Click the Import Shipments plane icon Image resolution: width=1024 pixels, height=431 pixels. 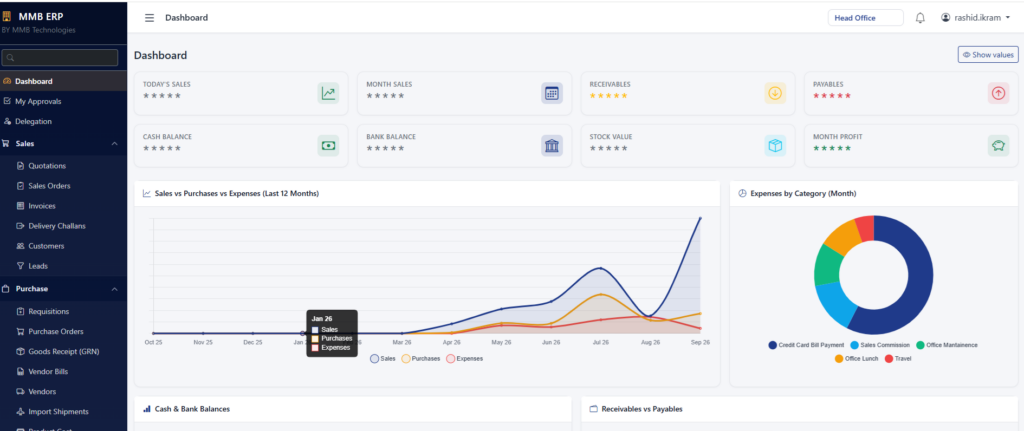[x=20, y=412]
